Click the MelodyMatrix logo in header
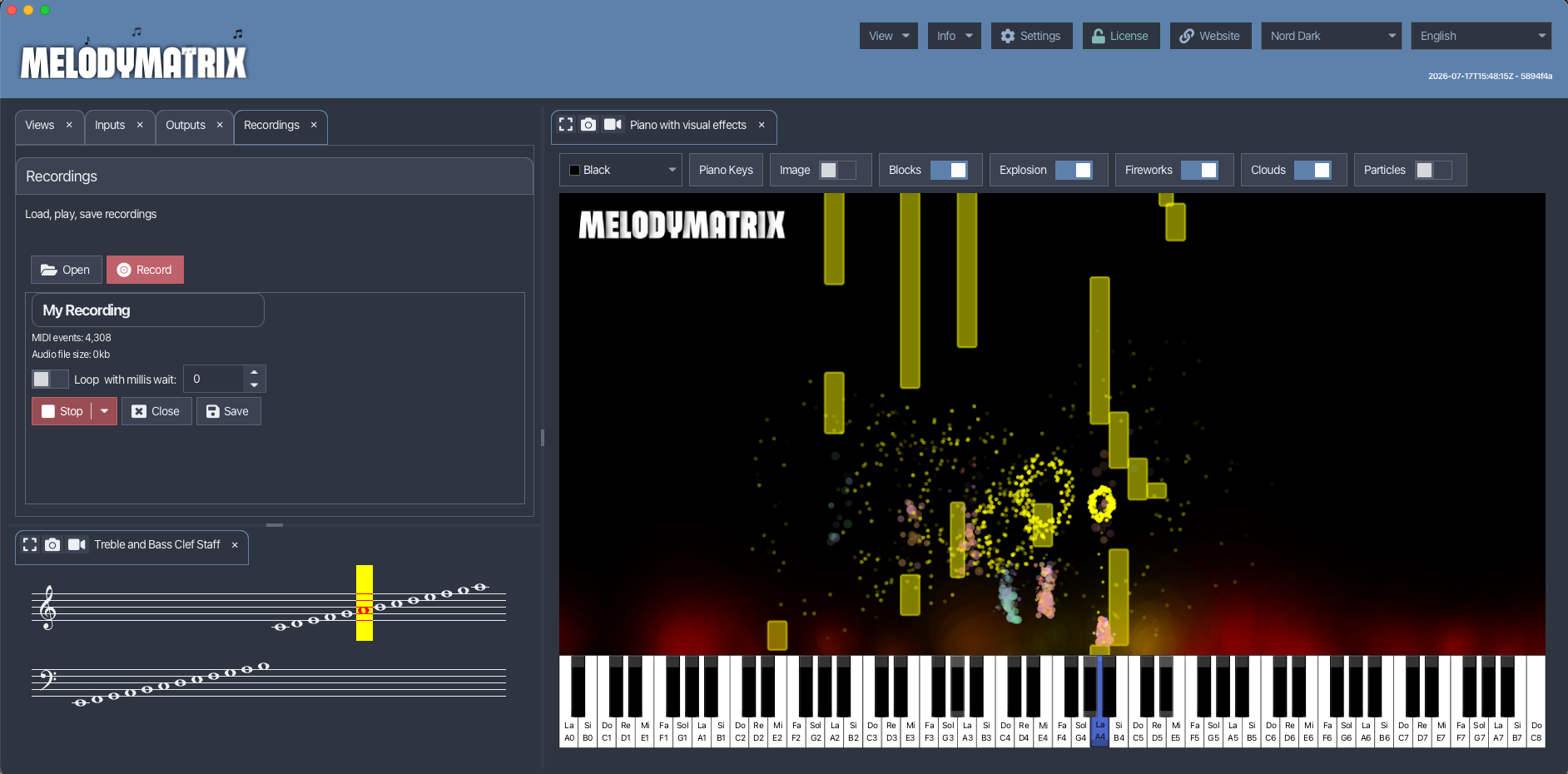Screen dimensions: 1568x774 tap(134, 54)
